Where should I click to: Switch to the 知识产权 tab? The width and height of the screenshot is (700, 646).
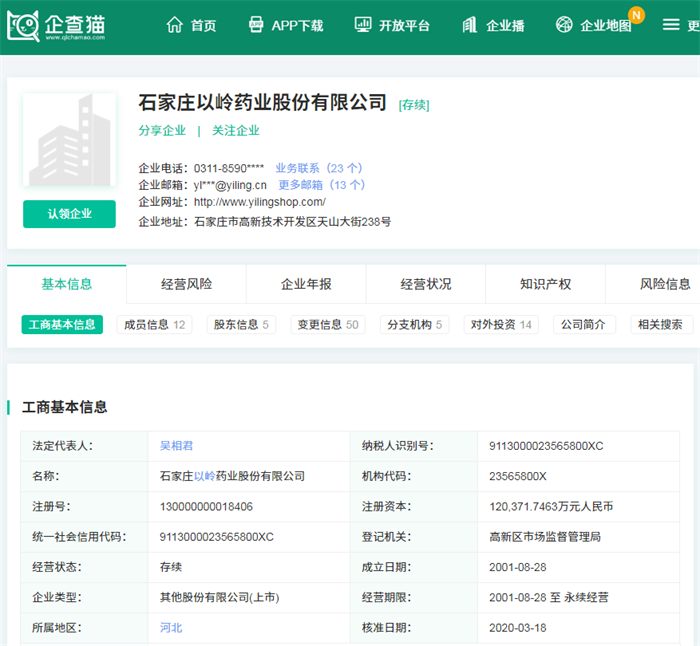point(546,284)
